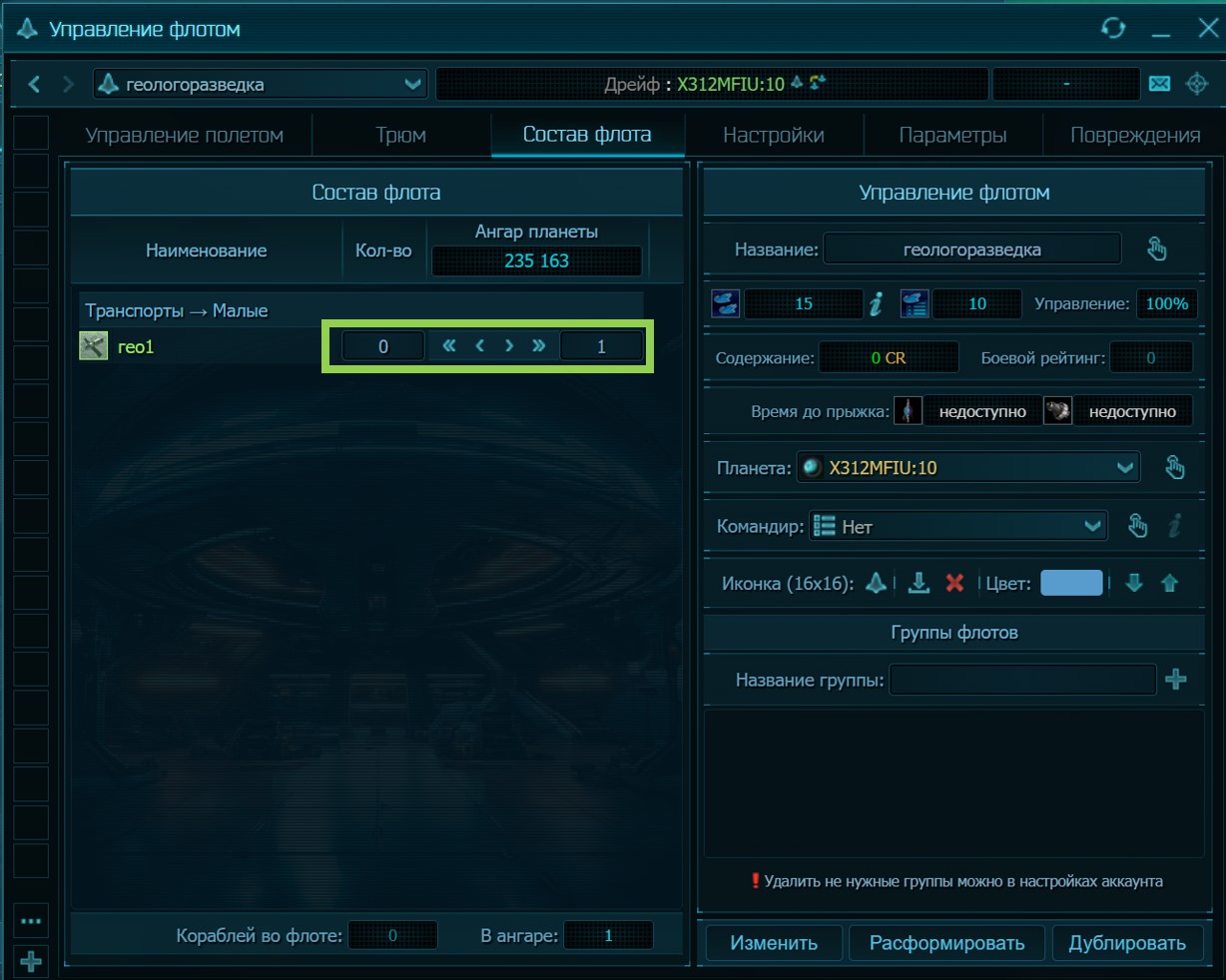Click the refresh icon in title bar
Screen dimensions: 1226x980
pos(1113,28)
